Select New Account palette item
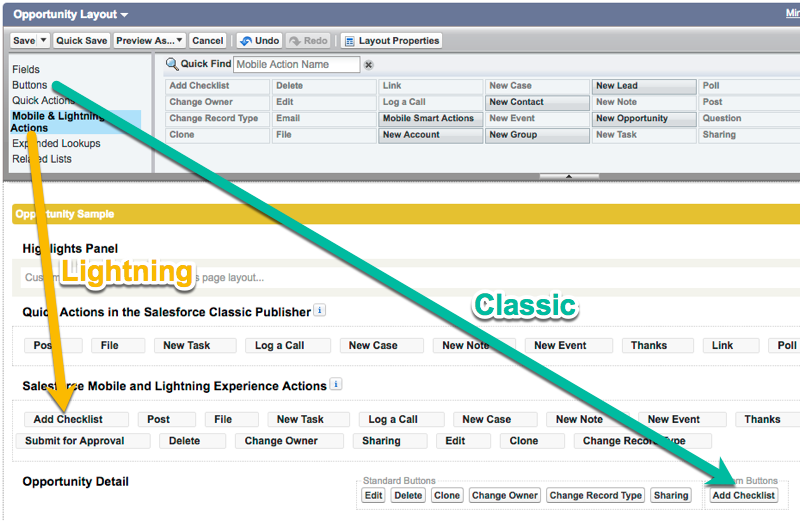This screenshot has width=800, height=521. [x=431, y=135]
